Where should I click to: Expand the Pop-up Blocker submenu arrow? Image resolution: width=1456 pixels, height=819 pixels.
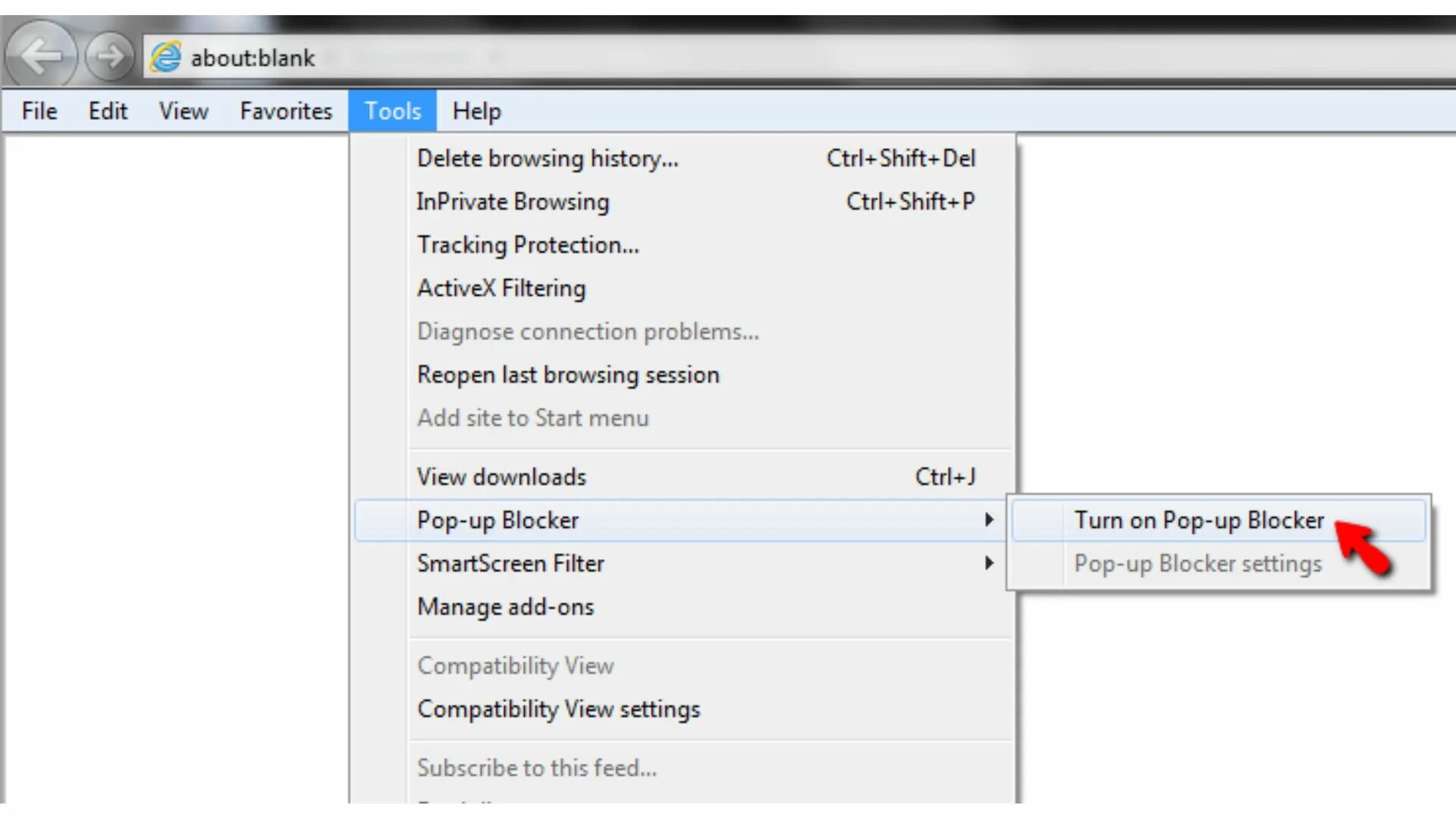click(988, 520)
